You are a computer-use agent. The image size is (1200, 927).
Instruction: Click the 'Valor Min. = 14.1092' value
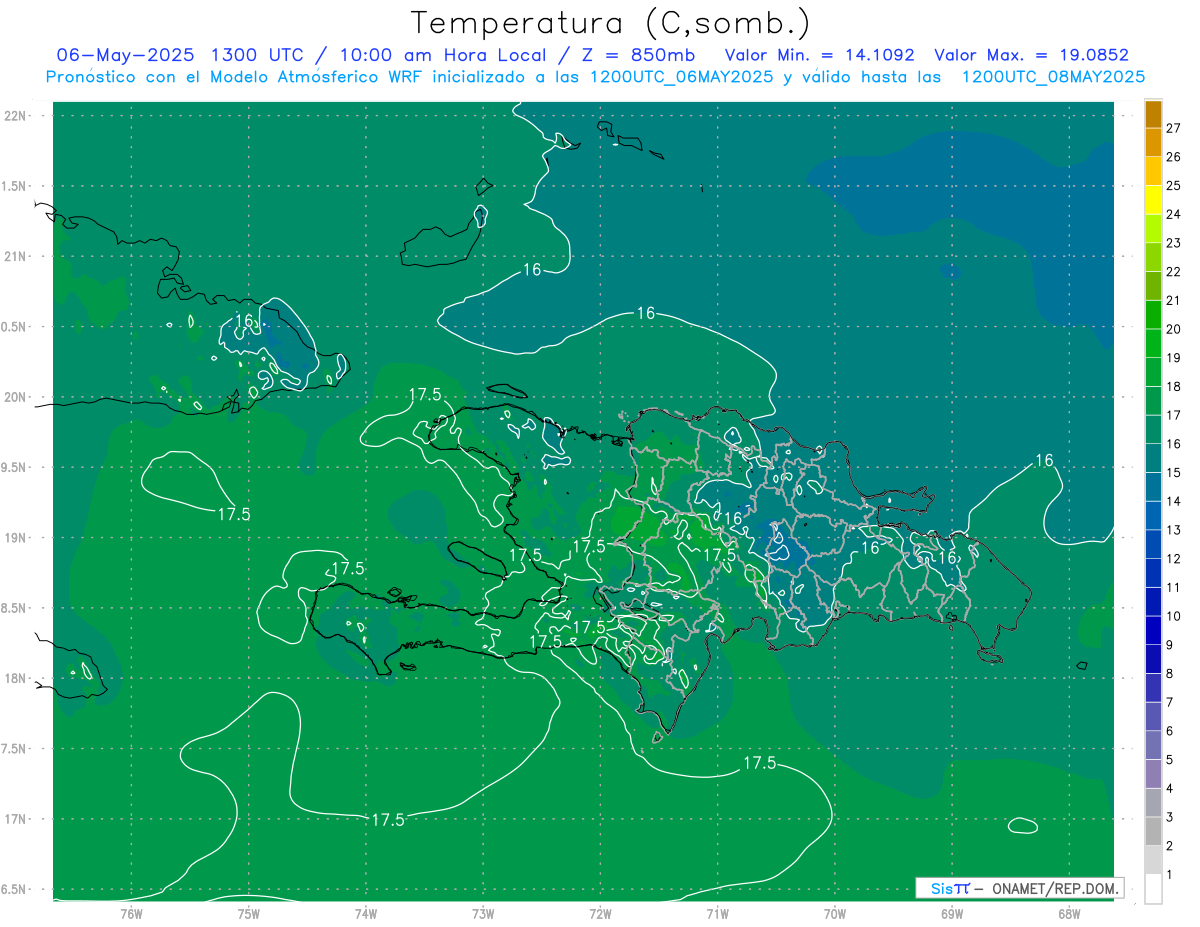pos(819,55)
